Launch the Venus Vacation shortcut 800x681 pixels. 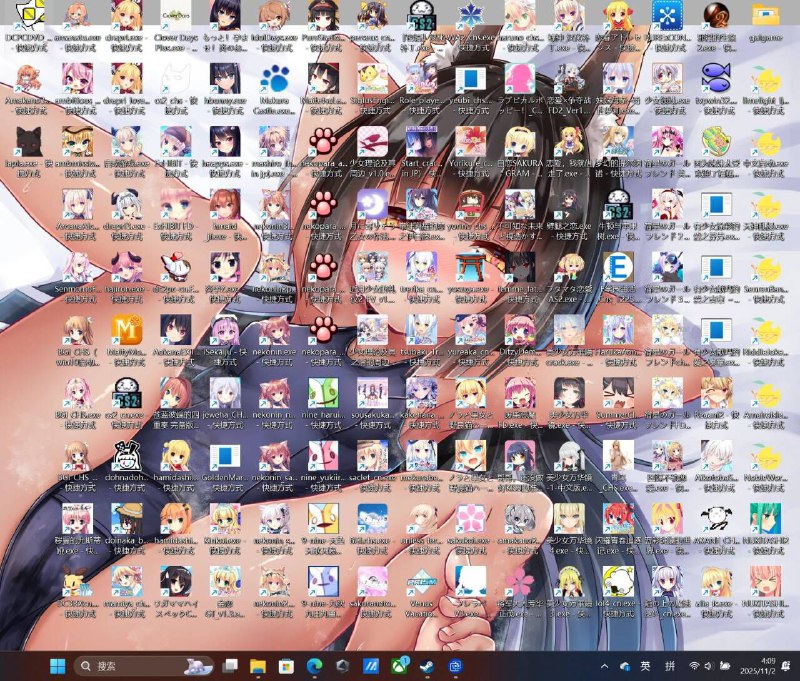click(x=421, y=582)
